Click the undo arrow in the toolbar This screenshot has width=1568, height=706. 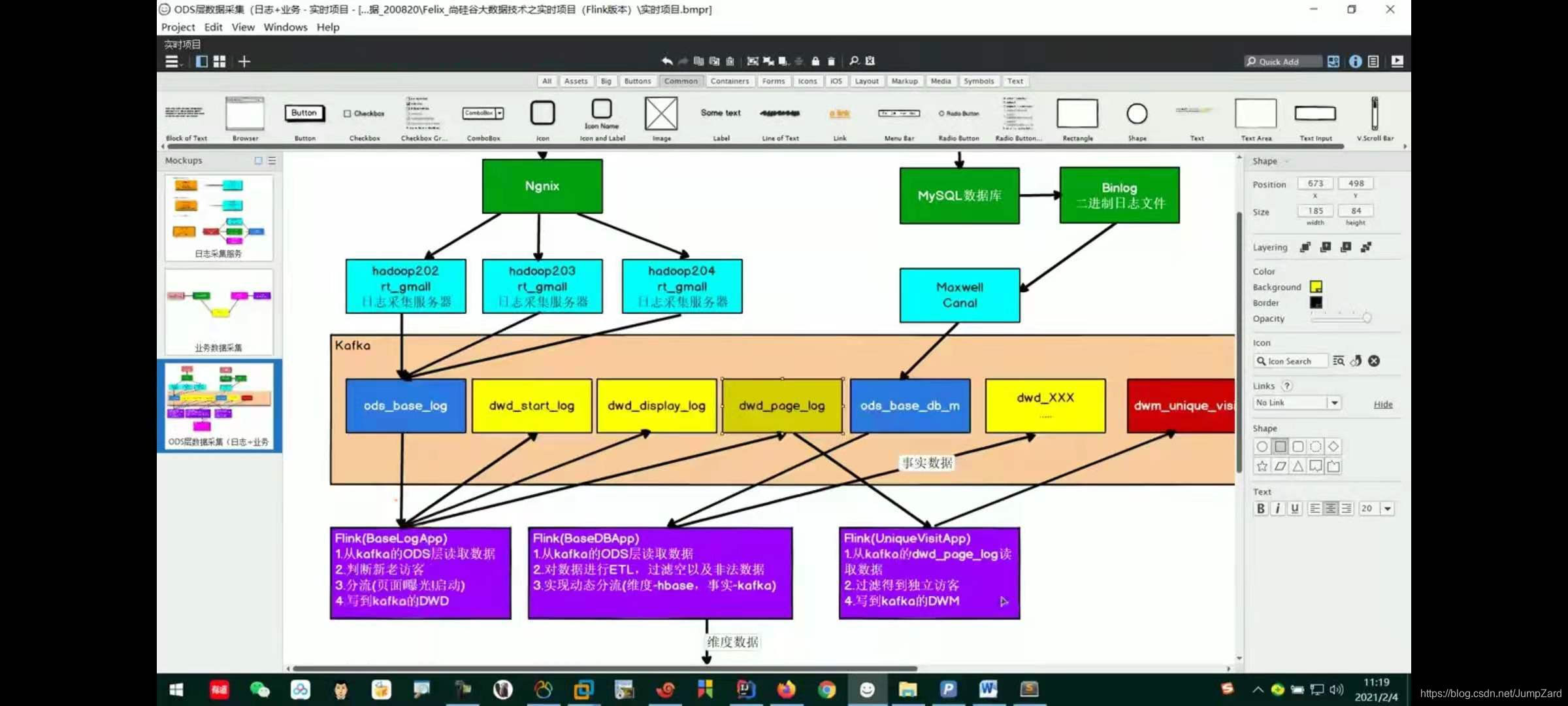[x=666, y=61]
